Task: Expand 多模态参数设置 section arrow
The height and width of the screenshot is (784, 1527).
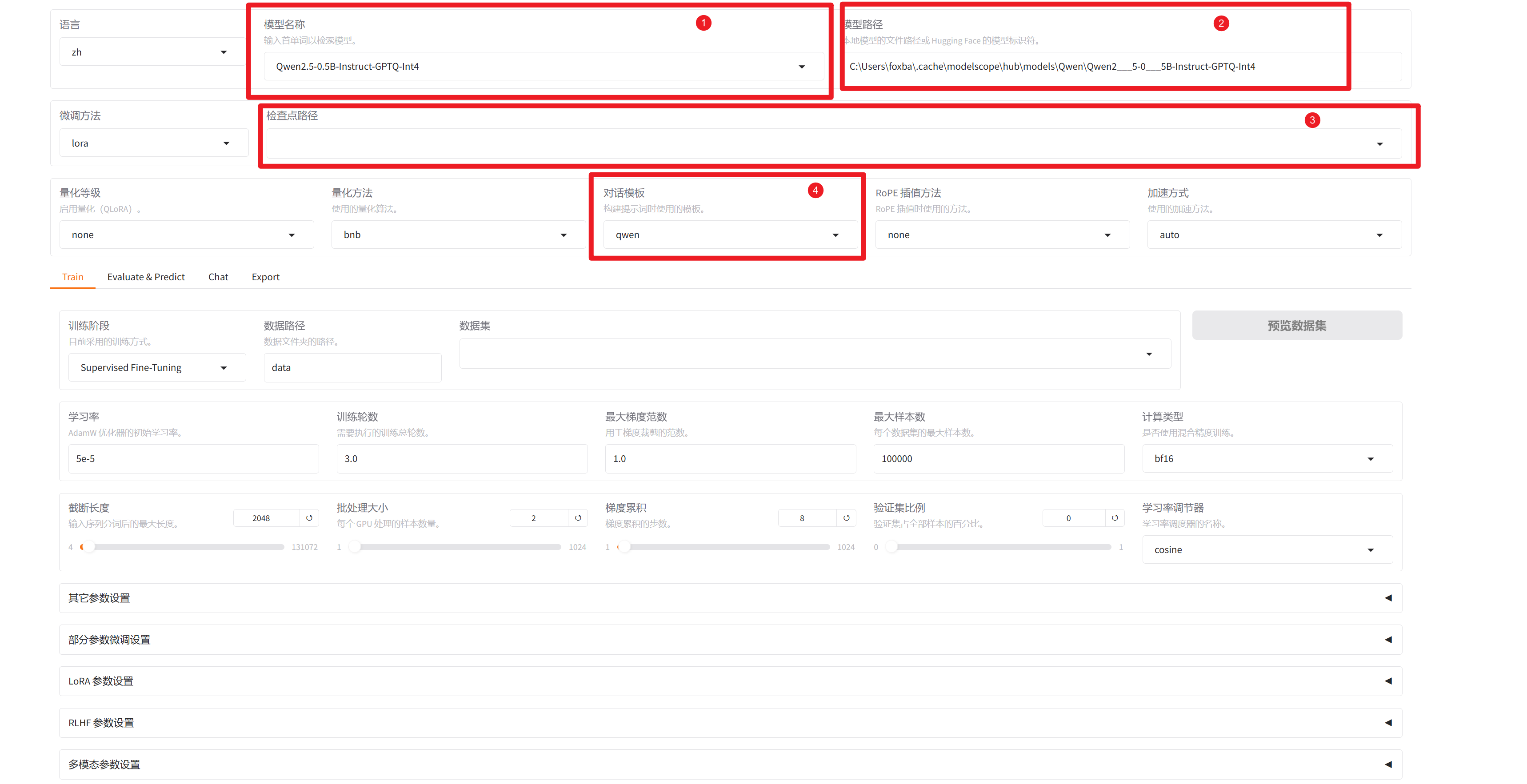Action: 1388,764
